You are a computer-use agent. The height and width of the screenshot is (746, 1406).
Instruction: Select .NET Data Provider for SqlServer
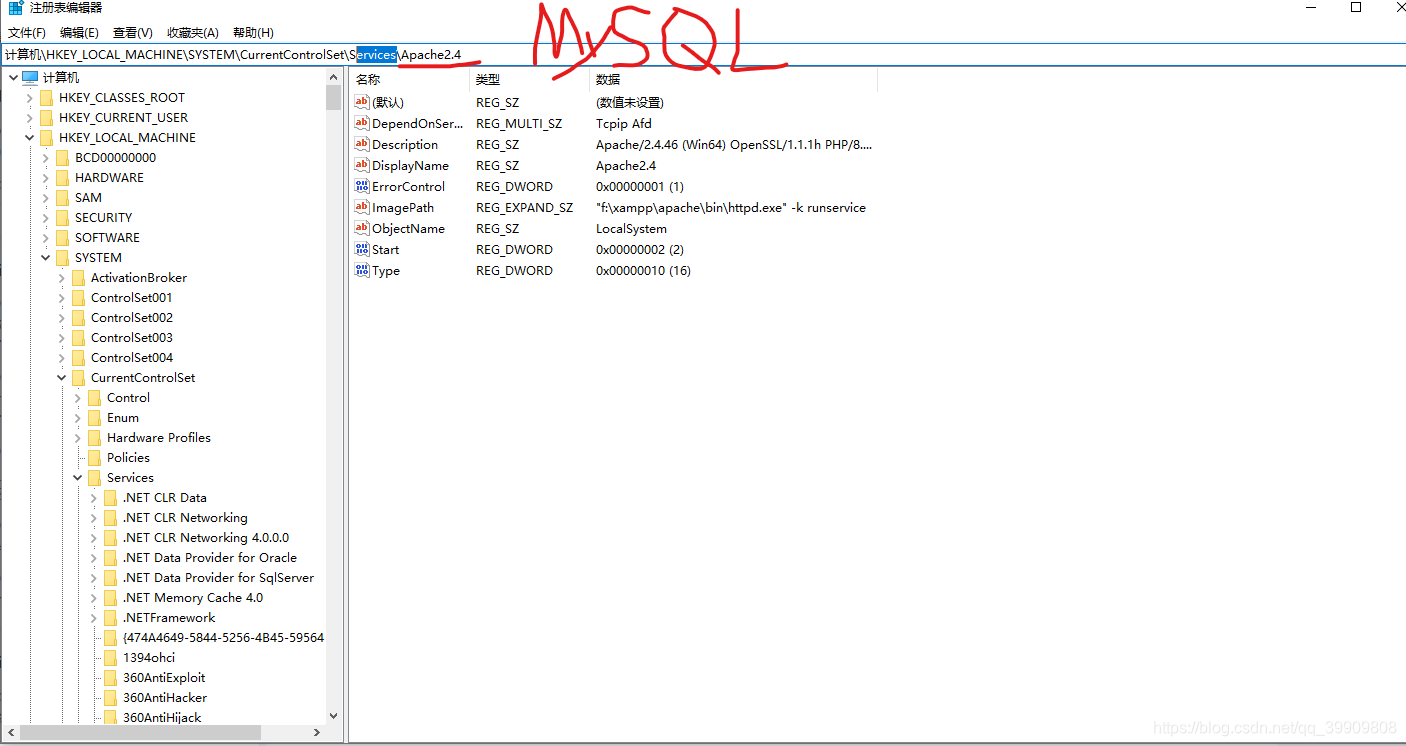(218, 577)
